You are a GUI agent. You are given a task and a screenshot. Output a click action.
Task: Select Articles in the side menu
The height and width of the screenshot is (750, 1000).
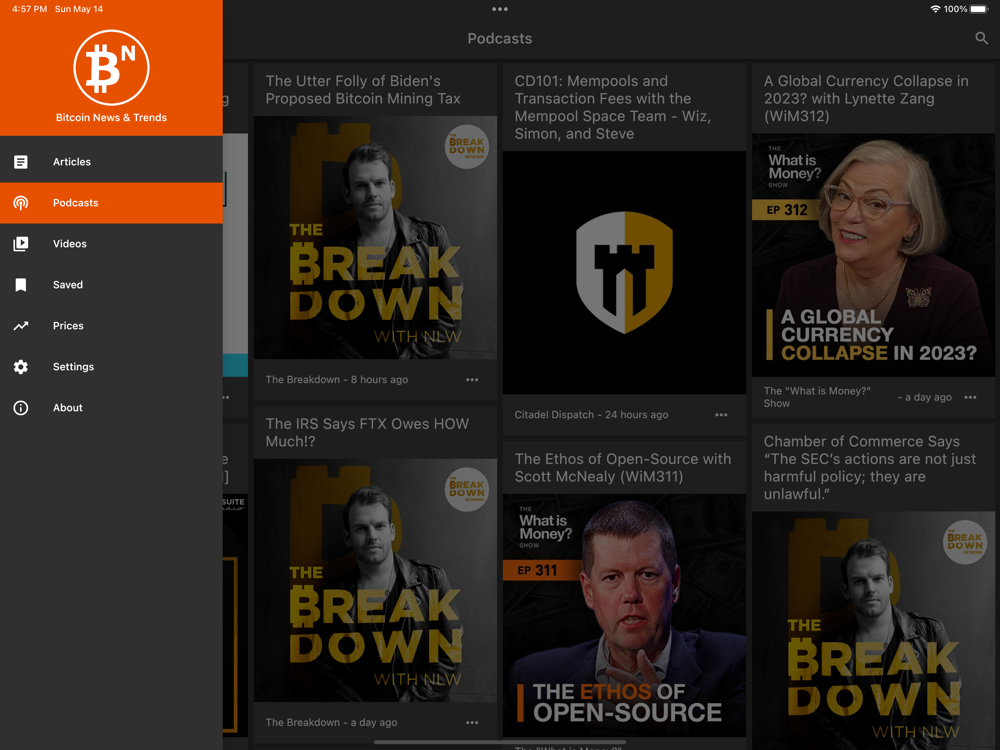[111, 162]
